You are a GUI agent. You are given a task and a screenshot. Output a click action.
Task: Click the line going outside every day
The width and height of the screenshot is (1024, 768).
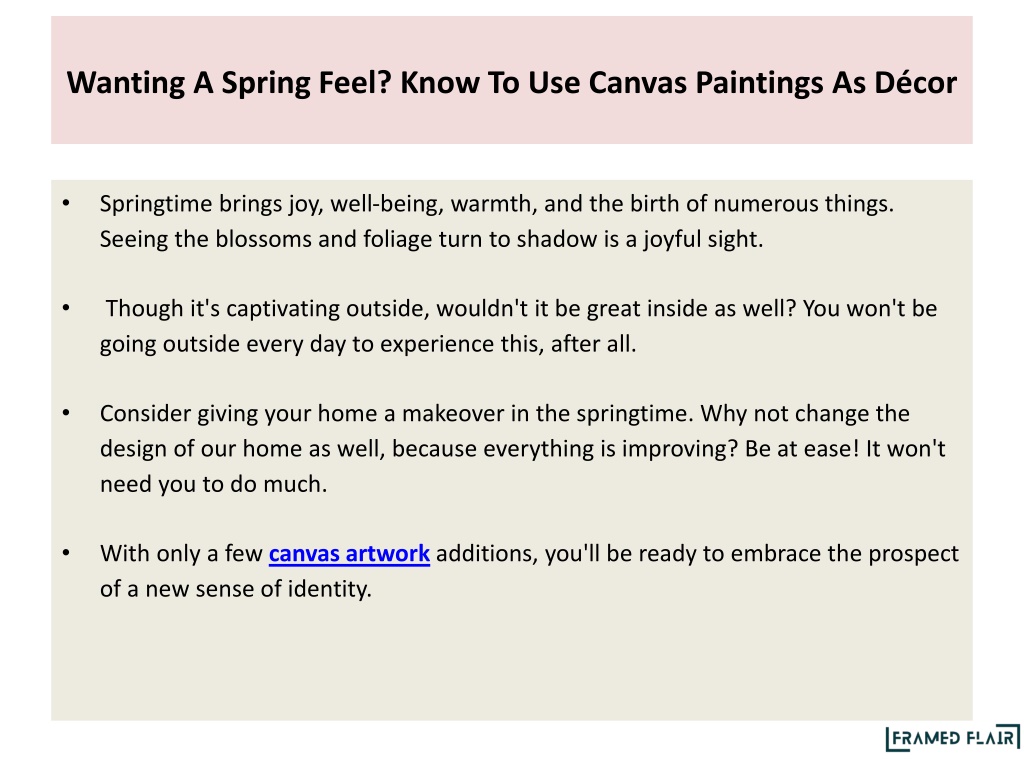(368, 344)
